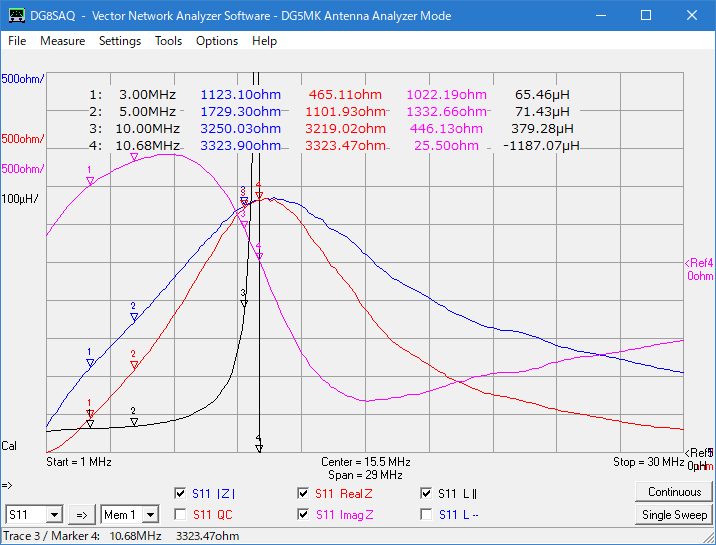Viewport: 716px width, 545px height.
Task: Select red marker 4 at trace peak
Action: click(259, 195)
